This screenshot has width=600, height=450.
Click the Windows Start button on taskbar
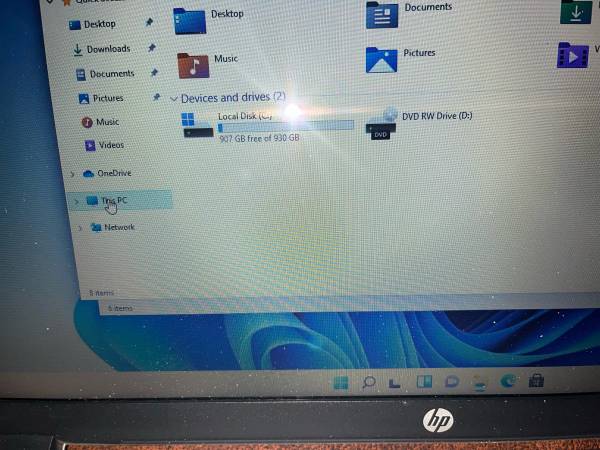(341, 382)
